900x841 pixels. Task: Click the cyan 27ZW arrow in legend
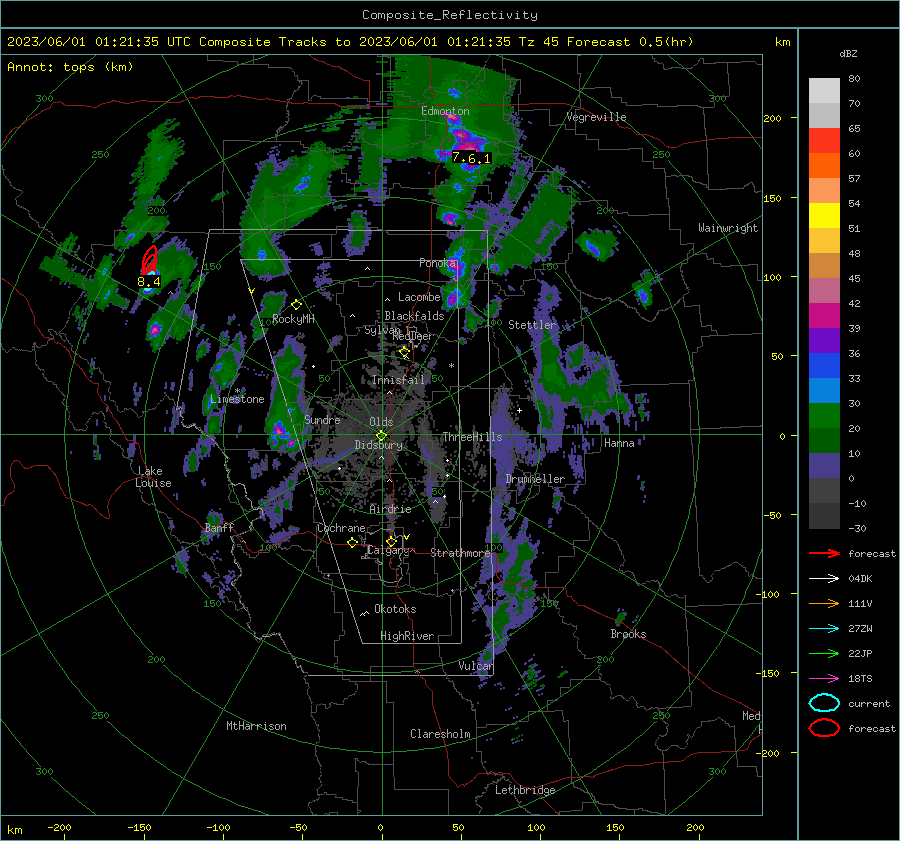click(x=824, y=629)
